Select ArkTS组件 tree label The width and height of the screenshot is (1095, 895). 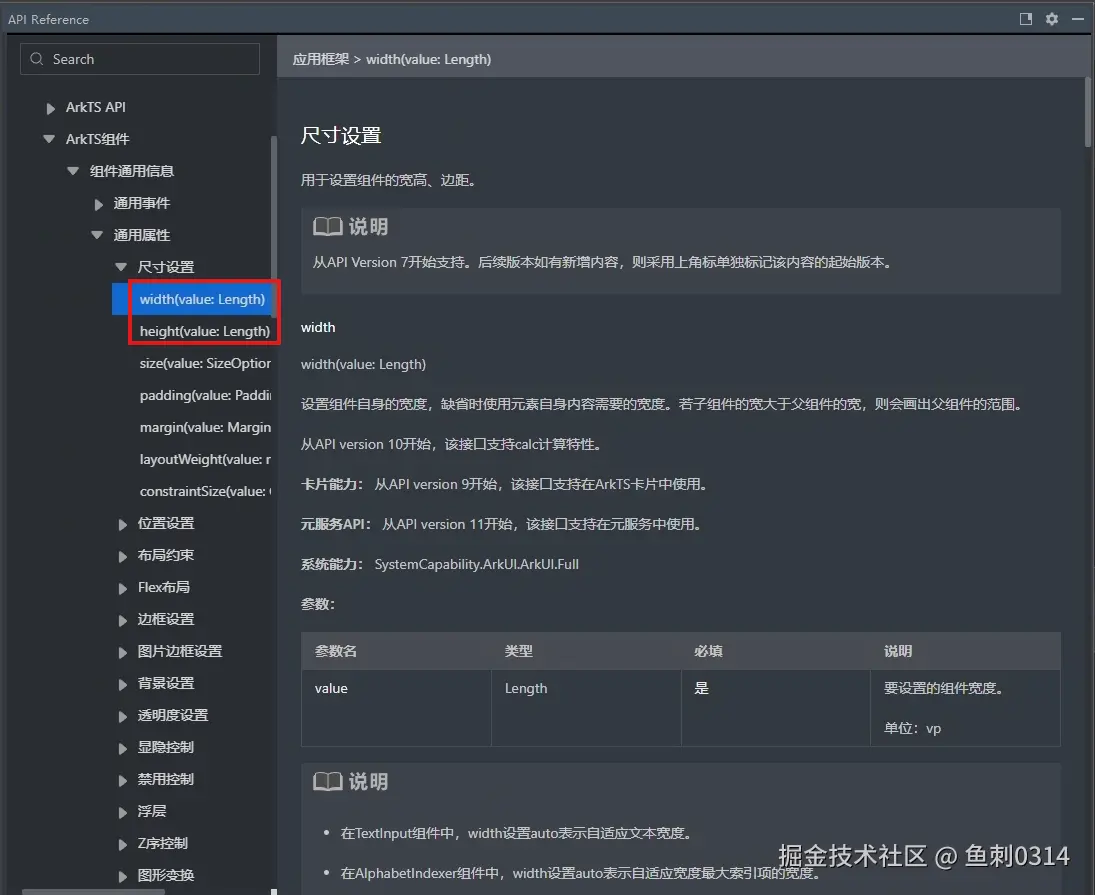(97, 139)
